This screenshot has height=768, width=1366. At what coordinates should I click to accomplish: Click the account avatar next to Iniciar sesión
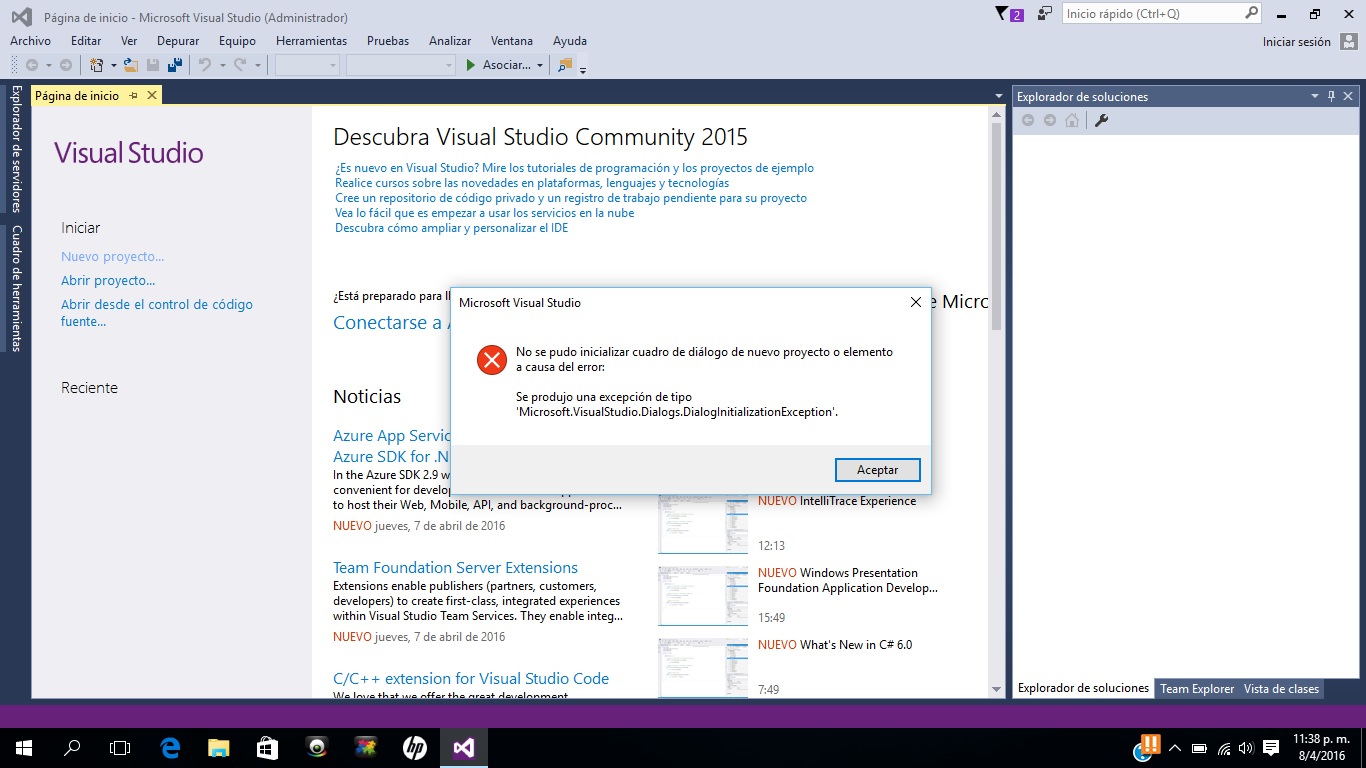1349,41
